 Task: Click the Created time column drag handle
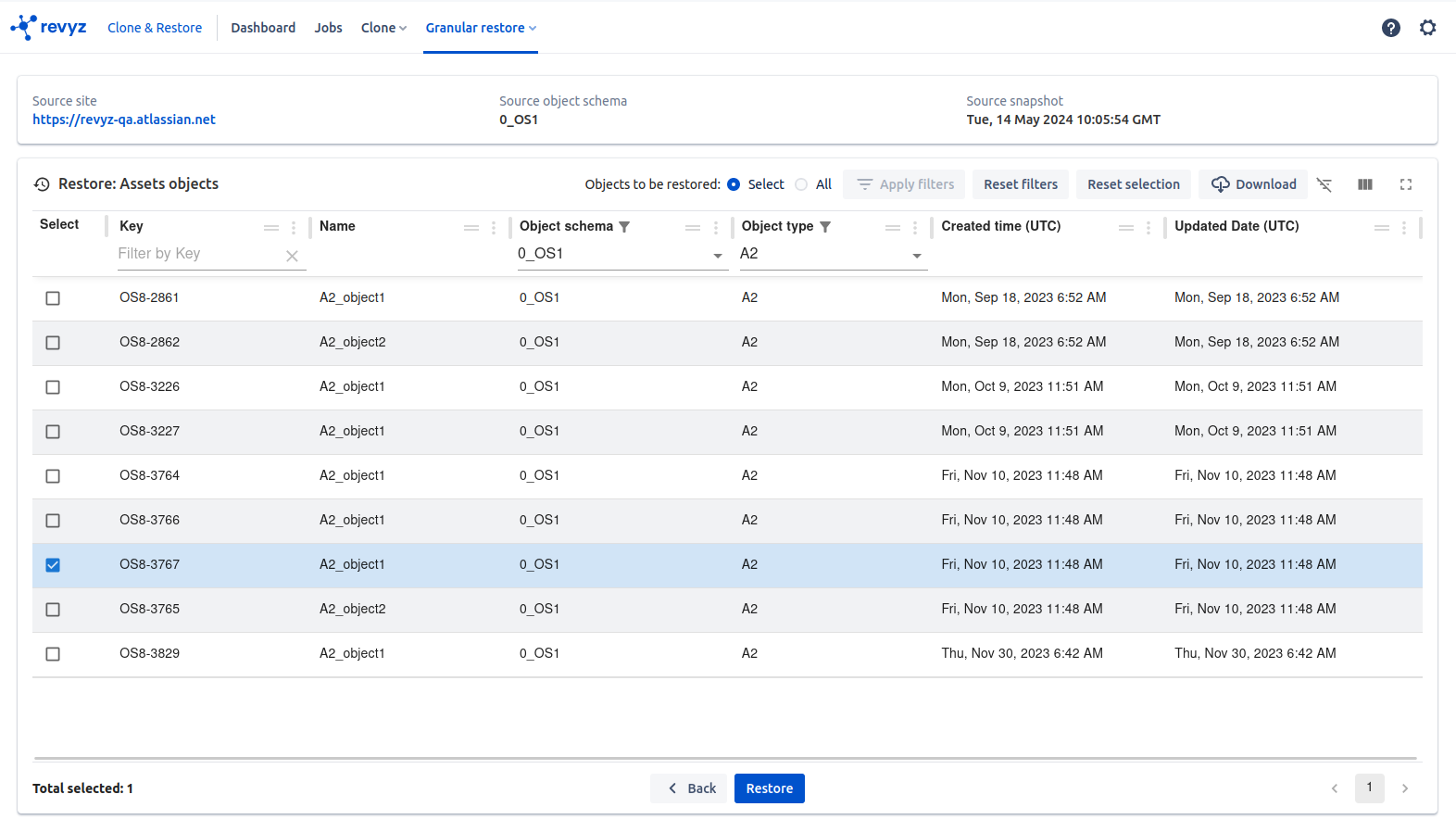tap(1126, 228)
